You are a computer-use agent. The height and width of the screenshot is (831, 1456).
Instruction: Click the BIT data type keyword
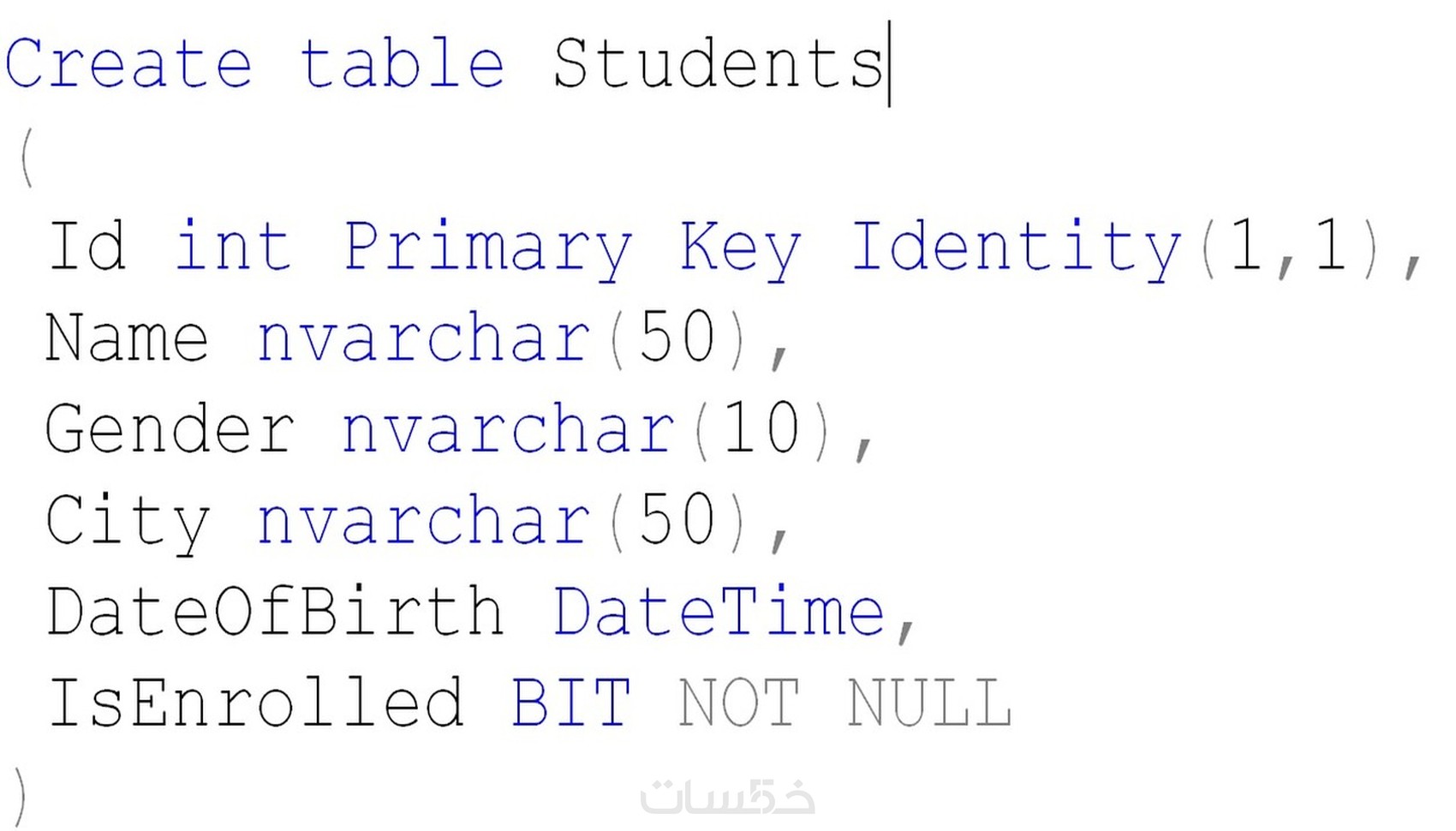point(571,702)
